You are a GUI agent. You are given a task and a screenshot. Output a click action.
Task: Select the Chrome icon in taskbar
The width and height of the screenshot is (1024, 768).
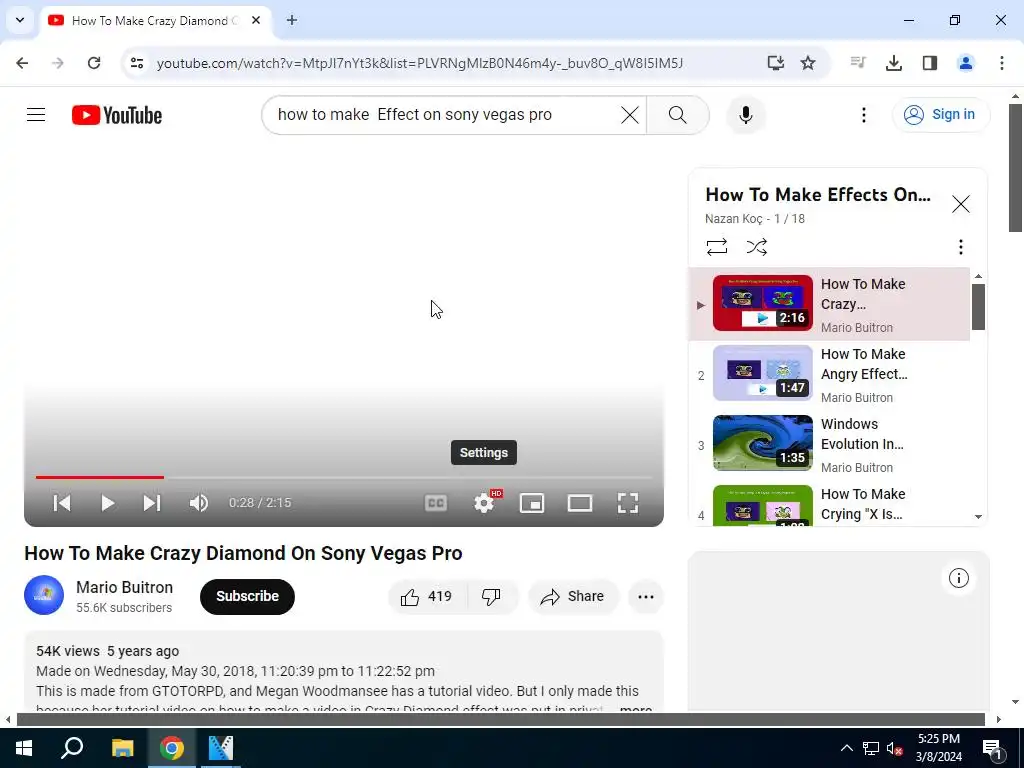coord(172,748)
